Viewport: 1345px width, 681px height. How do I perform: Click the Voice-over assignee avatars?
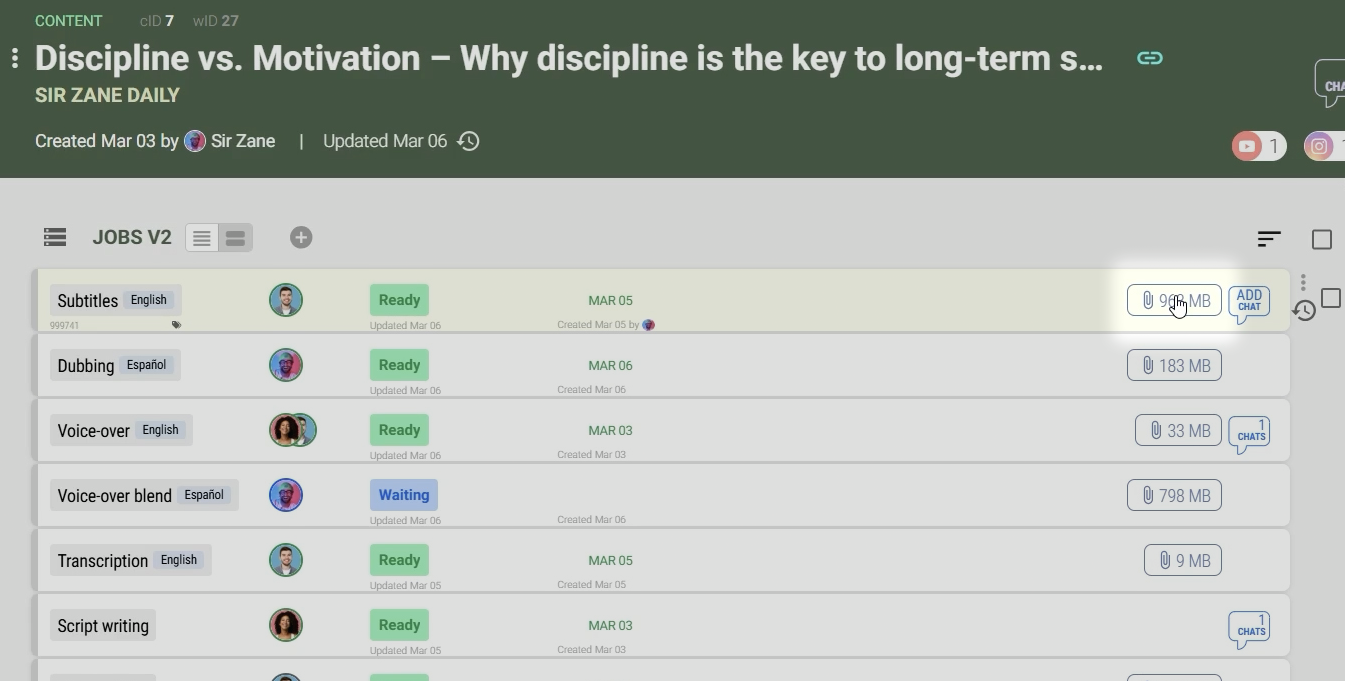(x=292, y=430)
